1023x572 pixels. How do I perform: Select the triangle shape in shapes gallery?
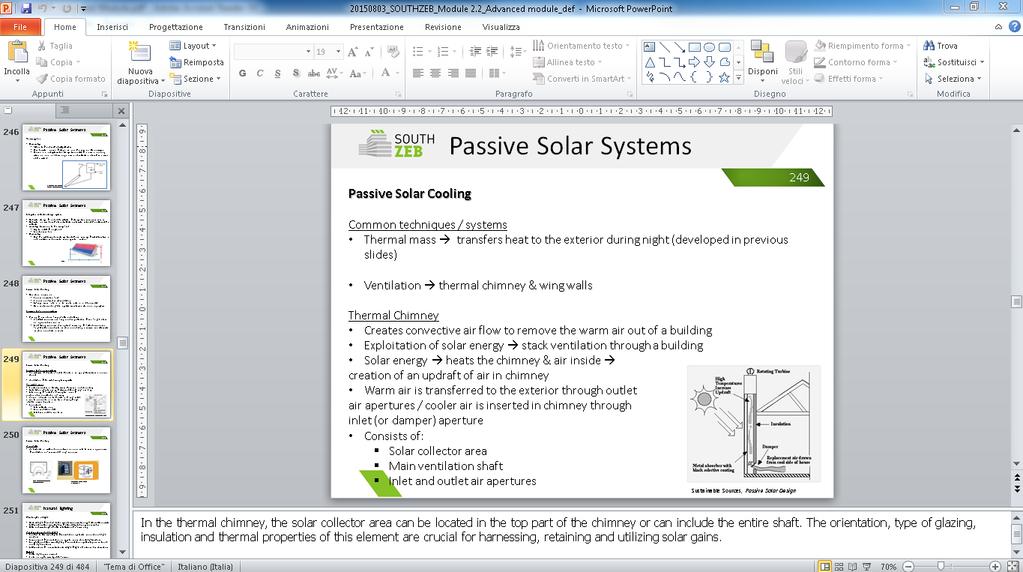click(x=650, y=63)
